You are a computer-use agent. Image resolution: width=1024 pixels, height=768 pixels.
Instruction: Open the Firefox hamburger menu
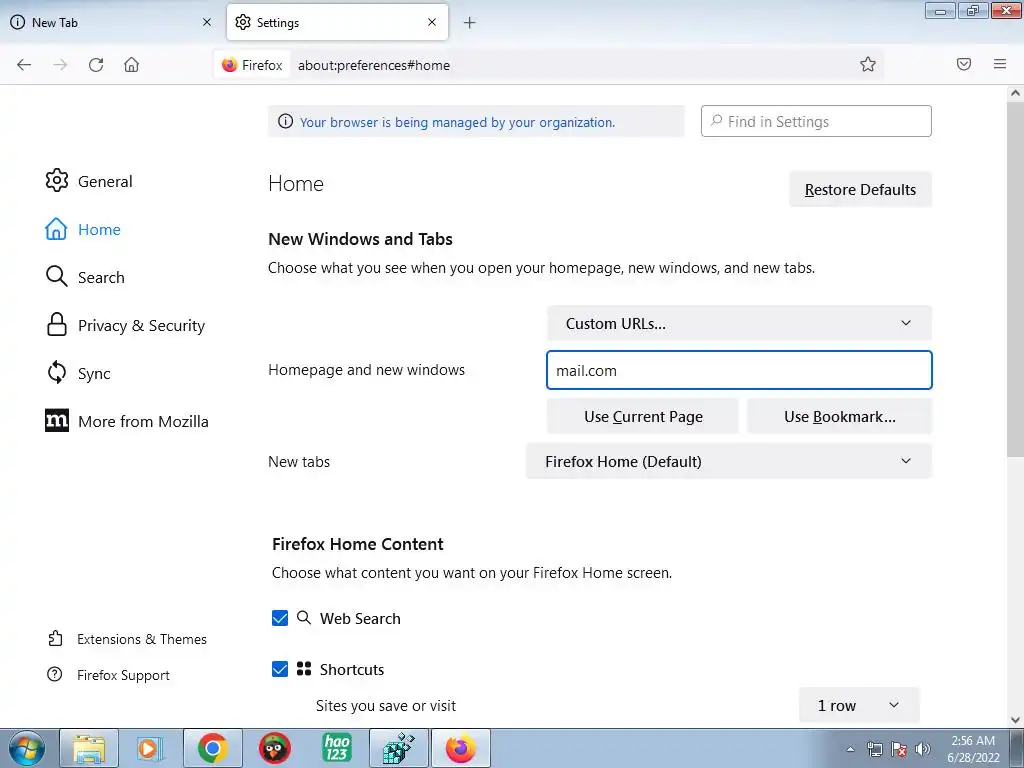pos(1000,64)
